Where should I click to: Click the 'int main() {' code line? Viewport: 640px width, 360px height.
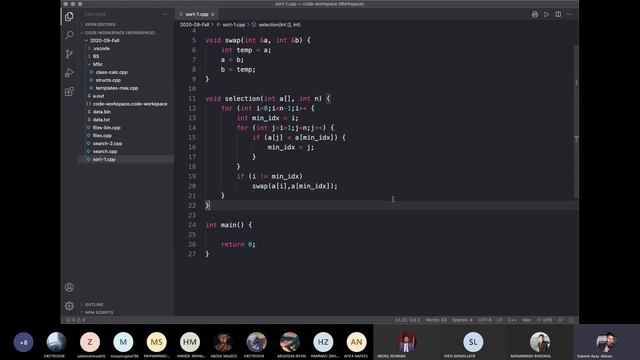coord(229,225)
